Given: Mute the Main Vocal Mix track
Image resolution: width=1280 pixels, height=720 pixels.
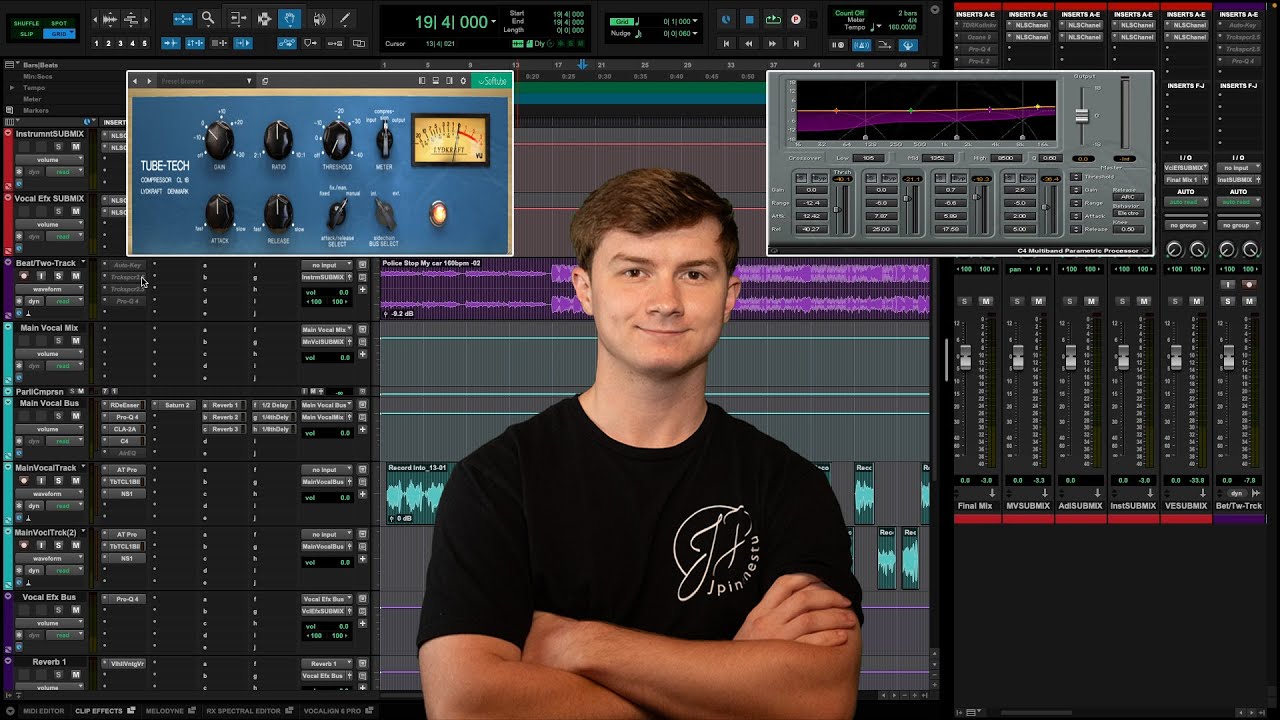Looking at the screenshot, I should point(76,341).
